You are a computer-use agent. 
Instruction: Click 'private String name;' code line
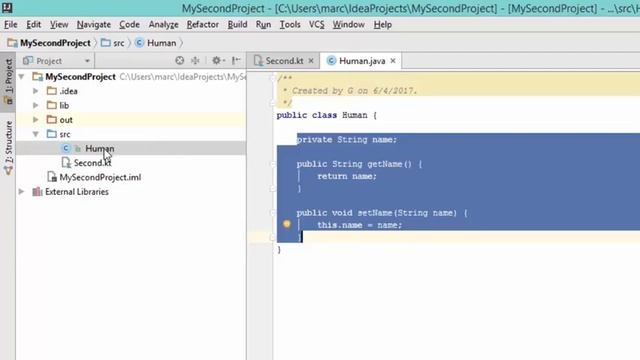[347, 140]
